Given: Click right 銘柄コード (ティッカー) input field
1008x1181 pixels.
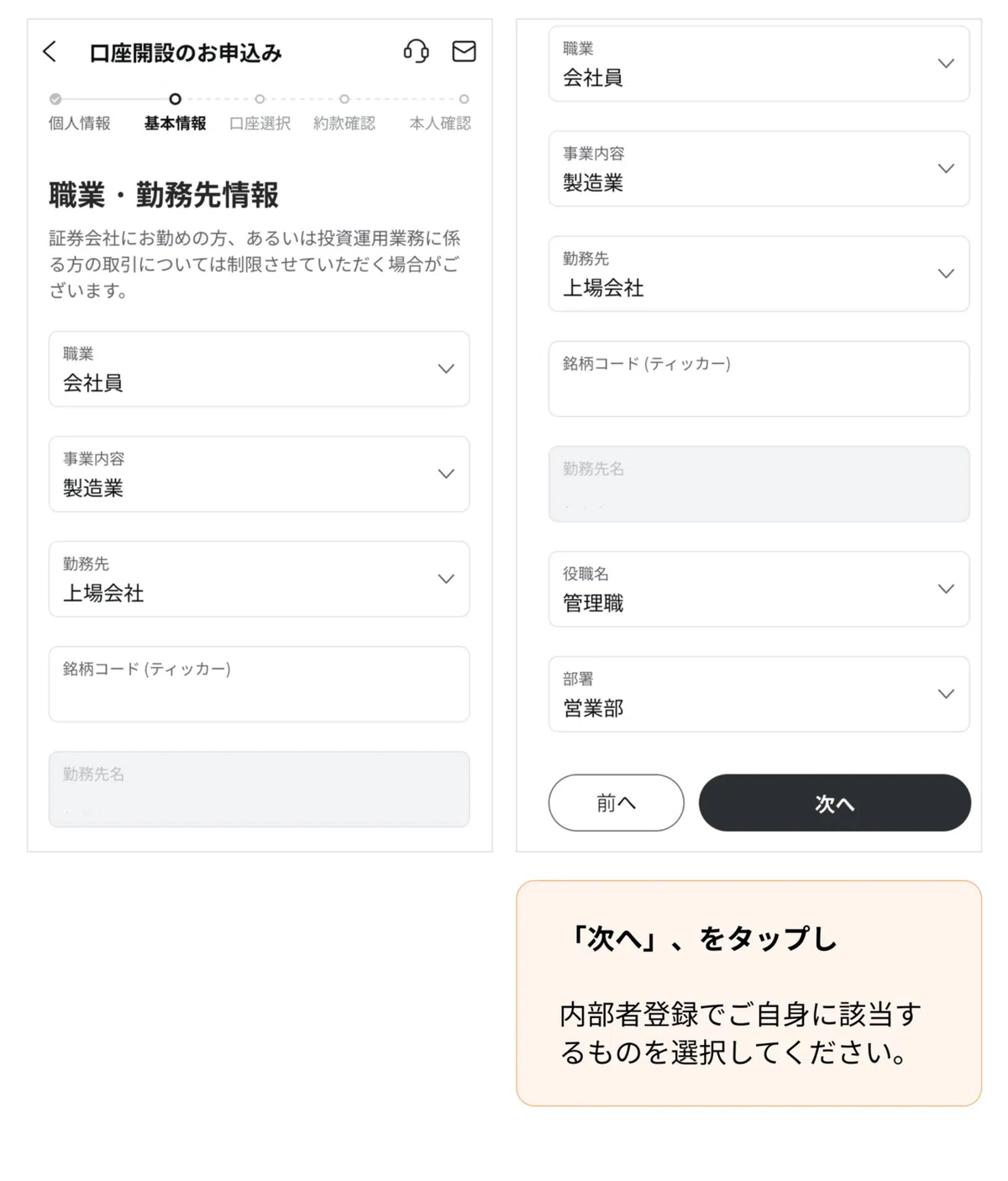Looking at the screenshot, I should pyautogui.click(x=759, y=379).
